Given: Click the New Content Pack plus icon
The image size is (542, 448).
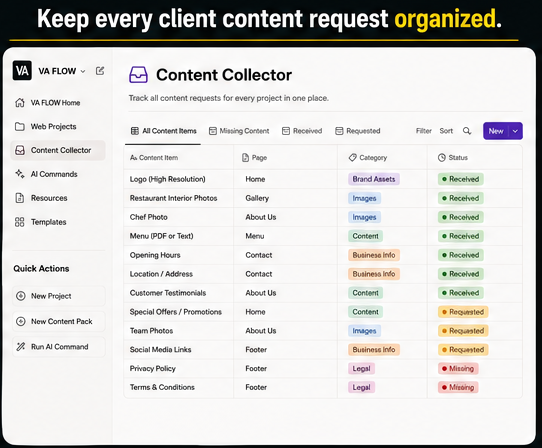Looking at the screenshot, I should [x=21, y=321].
